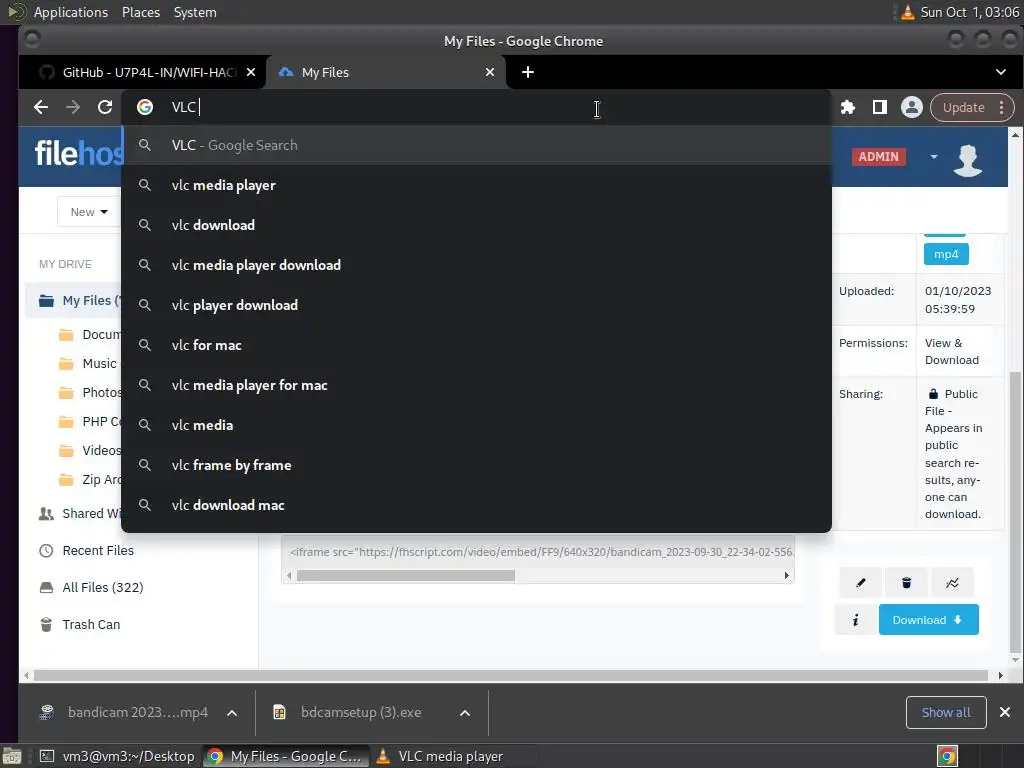The height and width of the screenshot is (768, 1024).
Task: Expand options for bandicam mp4 download
Action: [x=232, y=713]
